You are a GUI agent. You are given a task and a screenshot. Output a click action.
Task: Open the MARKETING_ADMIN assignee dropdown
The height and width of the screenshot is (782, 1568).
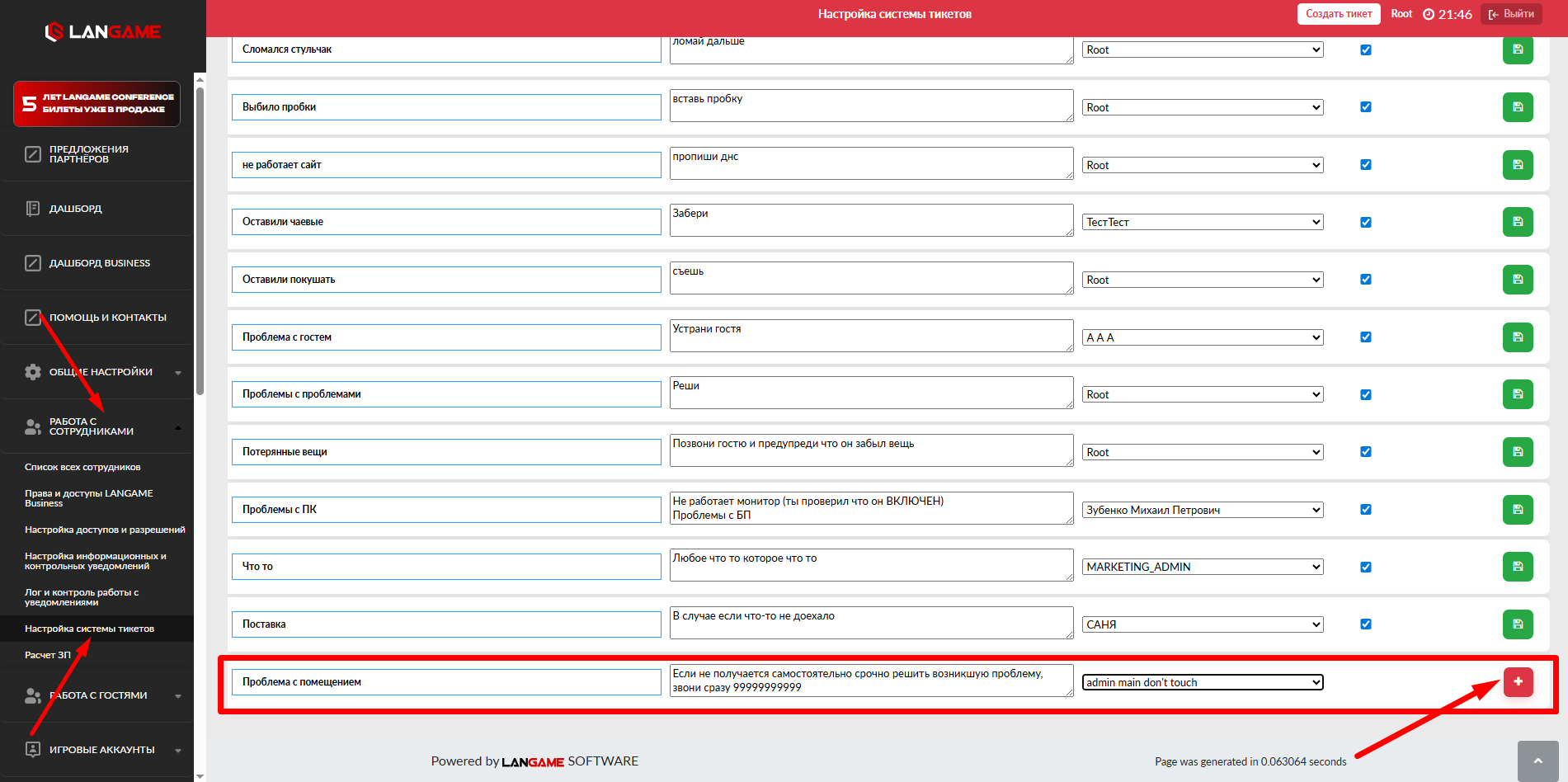pyautogui.click(x=1203, y=567)
